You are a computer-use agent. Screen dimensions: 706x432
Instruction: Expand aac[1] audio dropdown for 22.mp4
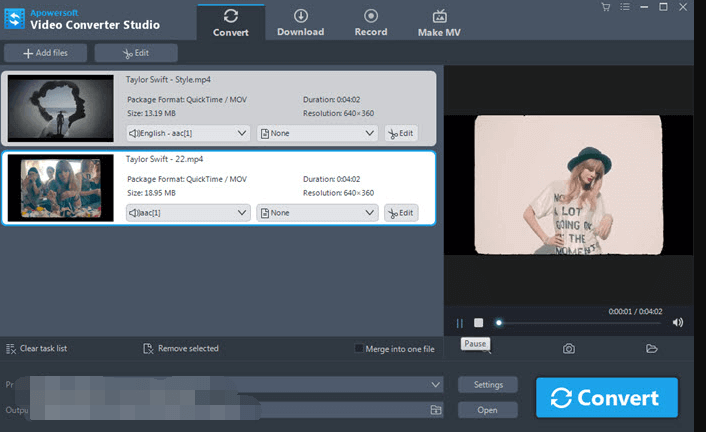pyautogui.click(x=188, y=213)
